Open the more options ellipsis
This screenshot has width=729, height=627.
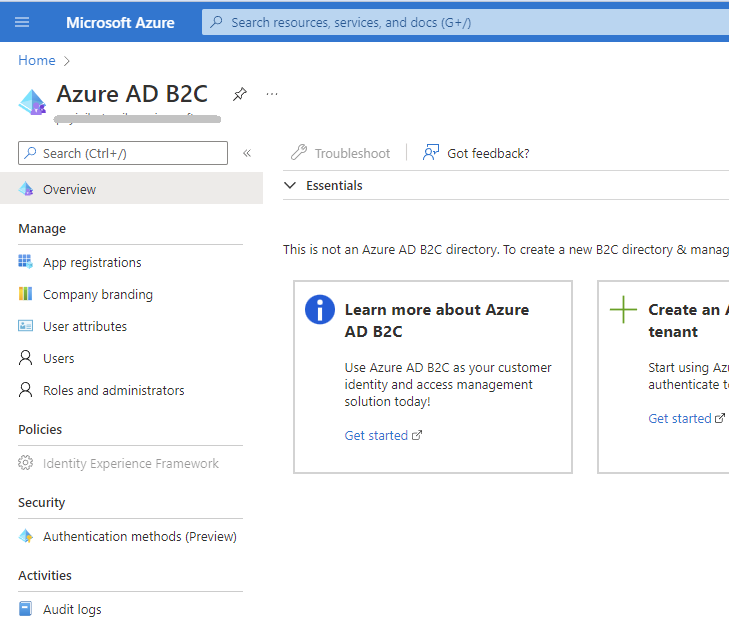pyautogui.click(x=272, y=94)
